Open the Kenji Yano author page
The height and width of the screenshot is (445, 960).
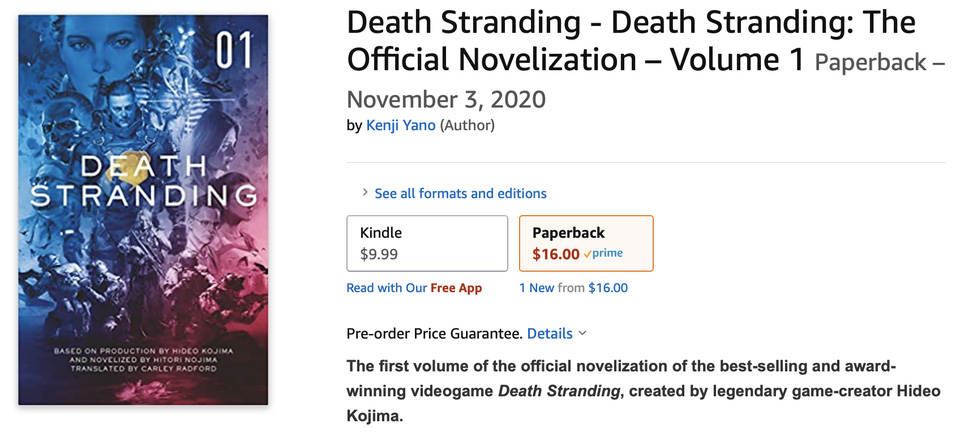point(400,125)
